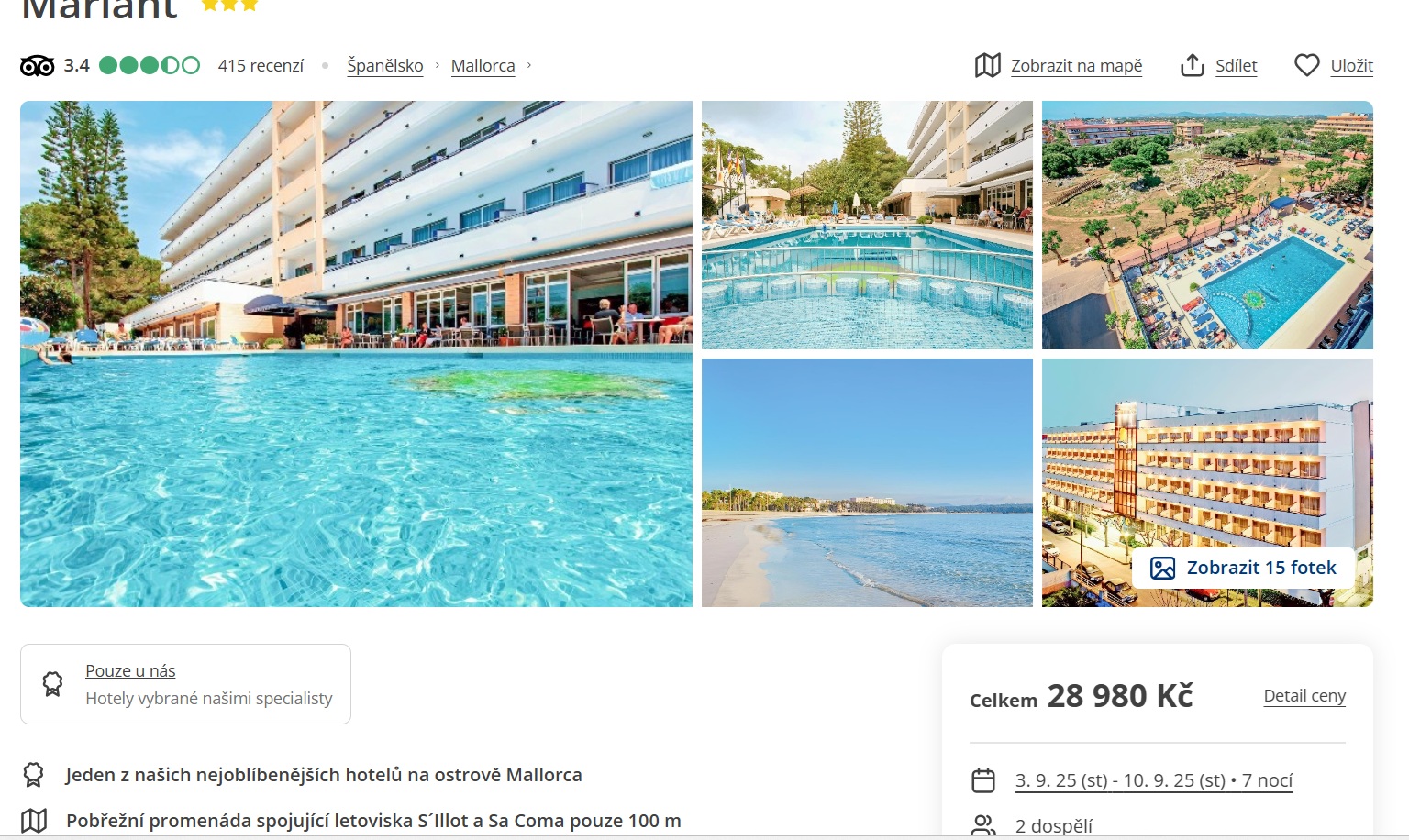Screen dimensions: 1409x840
Task: Open the beach shoreline thumbnail
Action: (867, 483)
